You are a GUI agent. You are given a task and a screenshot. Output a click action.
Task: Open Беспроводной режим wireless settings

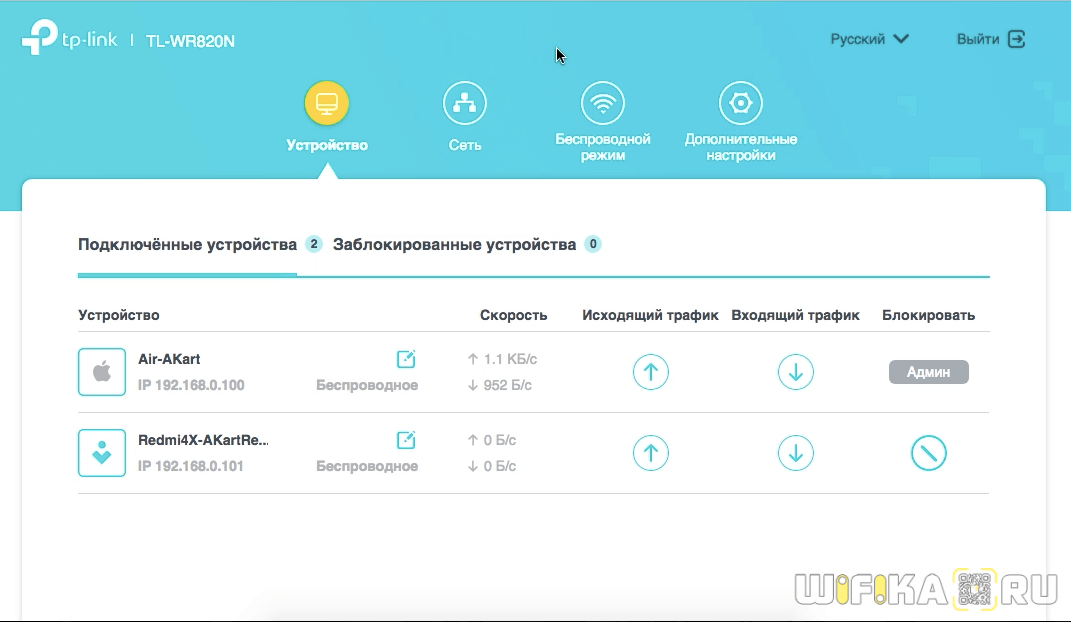tap(603, 103)
